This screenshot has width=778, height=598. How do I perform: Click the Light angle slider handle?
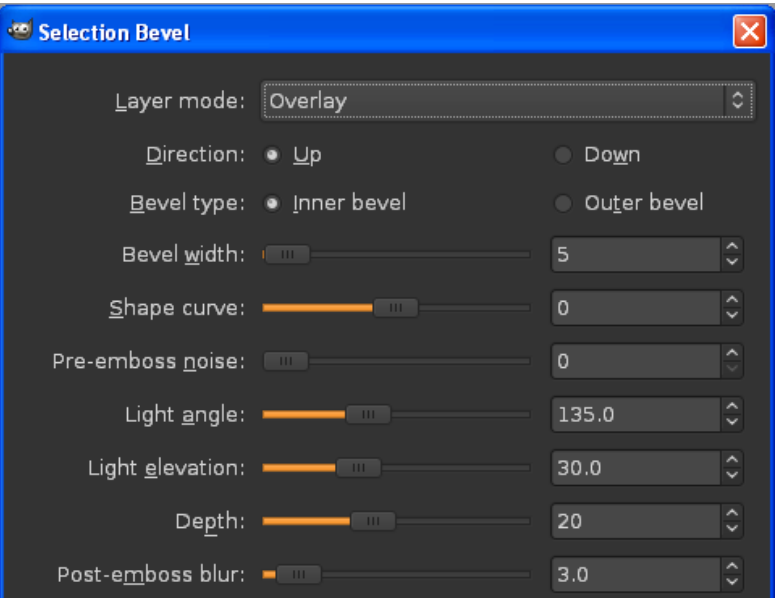pos(368,413)
